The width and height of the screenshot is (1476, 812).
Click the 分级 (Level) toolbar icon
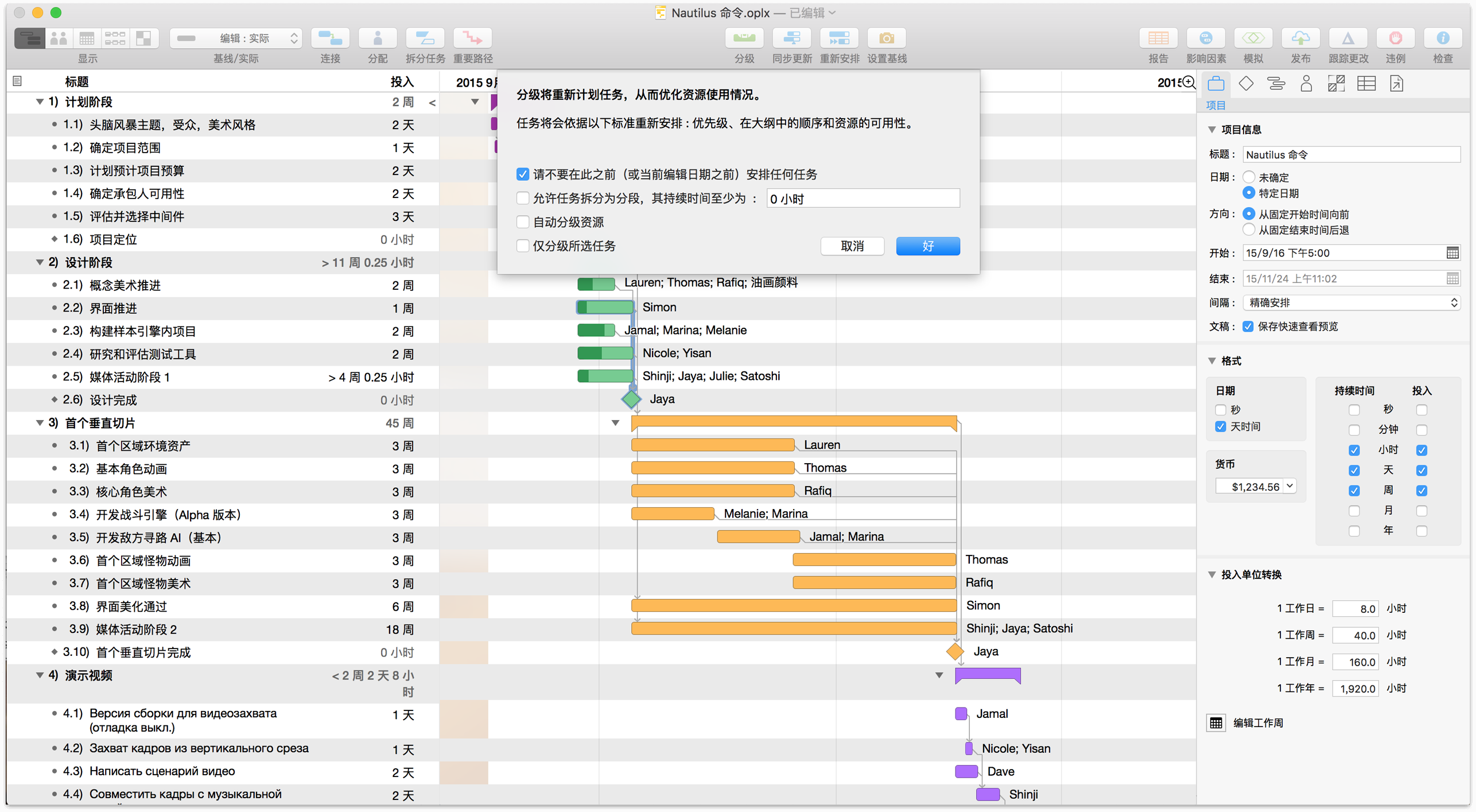tap(744, 38)
